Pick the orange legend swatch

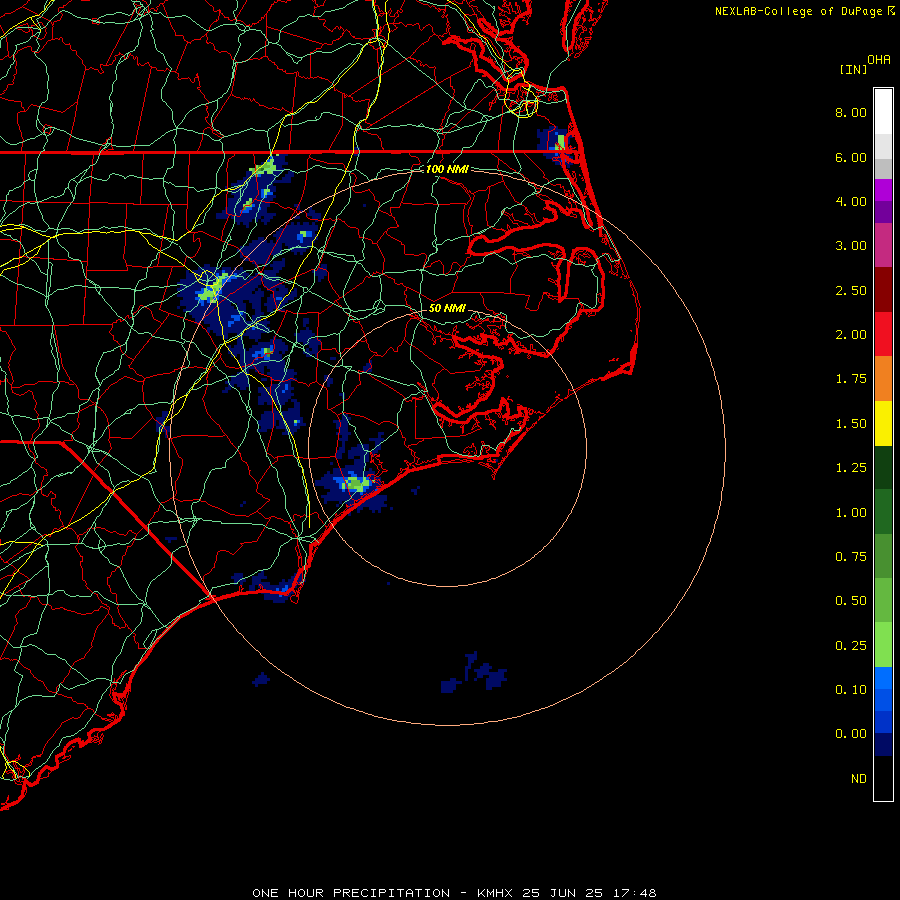pyautogui.click(x=883, y=378)
